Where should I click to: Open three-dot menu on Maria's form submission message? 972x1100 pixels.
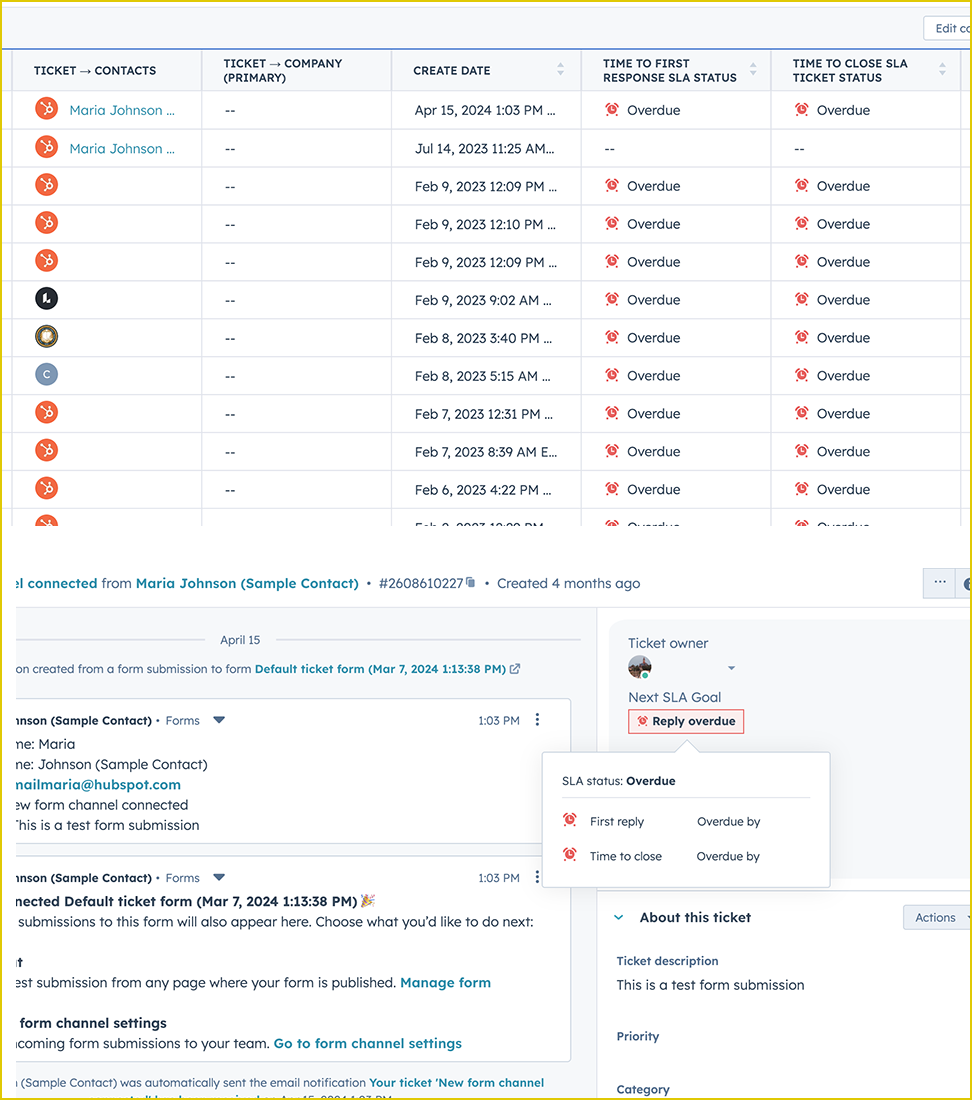[537, 720]
